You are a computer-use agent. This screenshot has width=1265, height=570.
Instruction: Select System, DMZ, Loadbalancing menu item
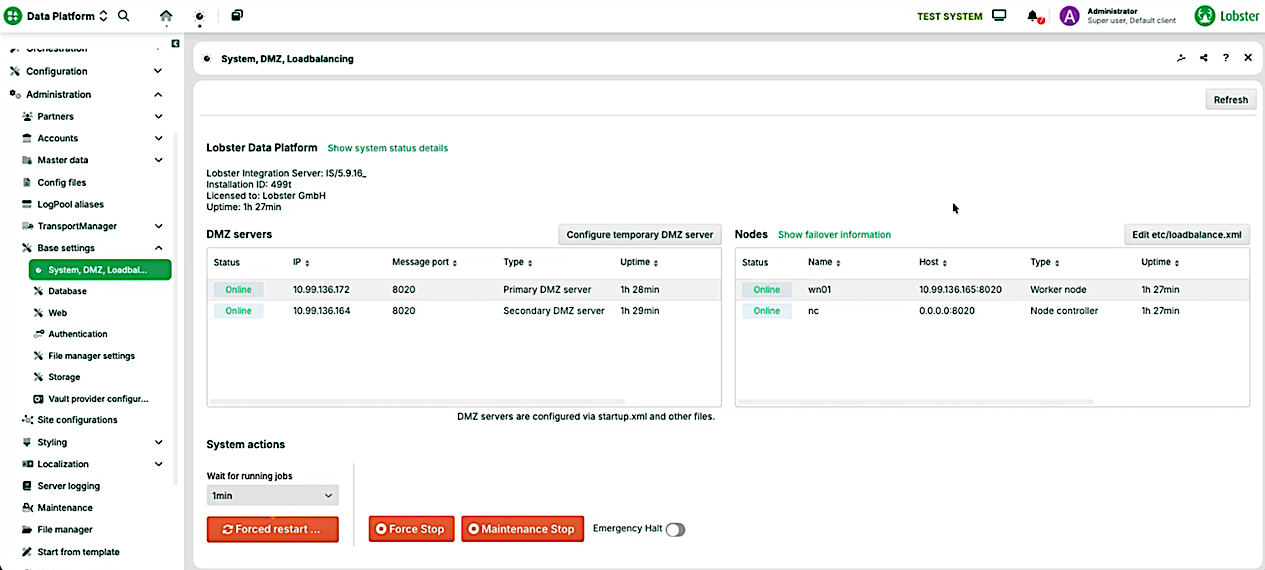pyautogui.click(x=98, y=270)
